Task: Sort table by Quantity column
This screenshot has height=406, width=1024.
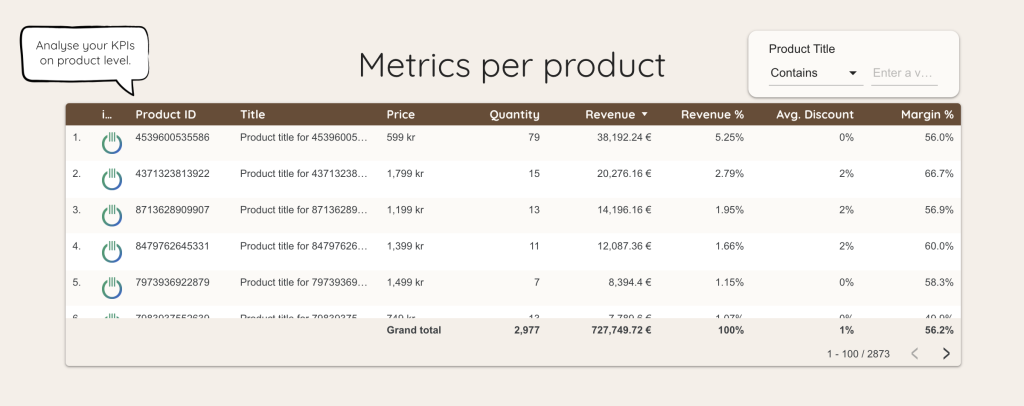Action: pyautogui.click(x=514, y=115)
